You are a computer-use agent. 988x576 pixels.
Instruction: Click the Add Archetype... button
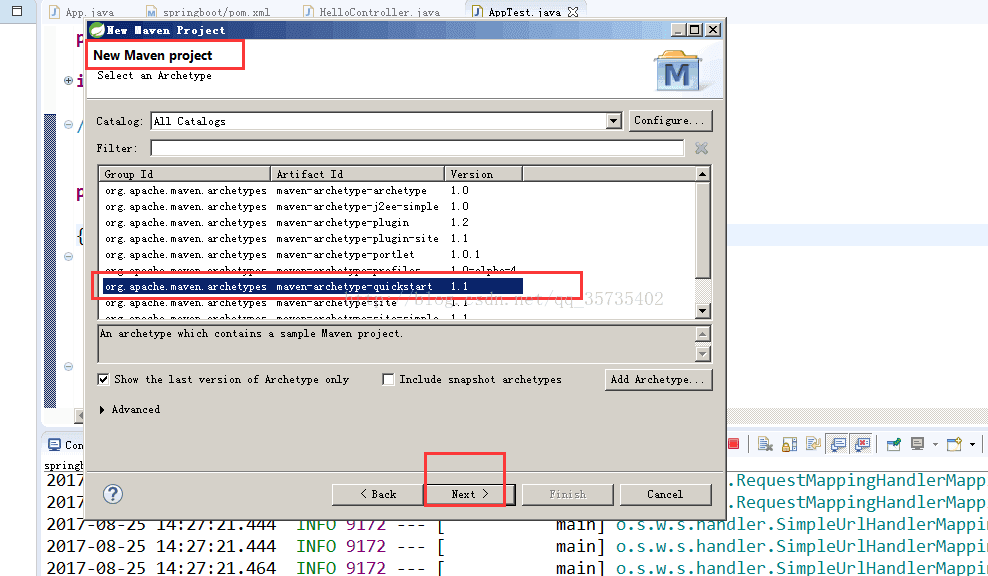coord(658,379)
